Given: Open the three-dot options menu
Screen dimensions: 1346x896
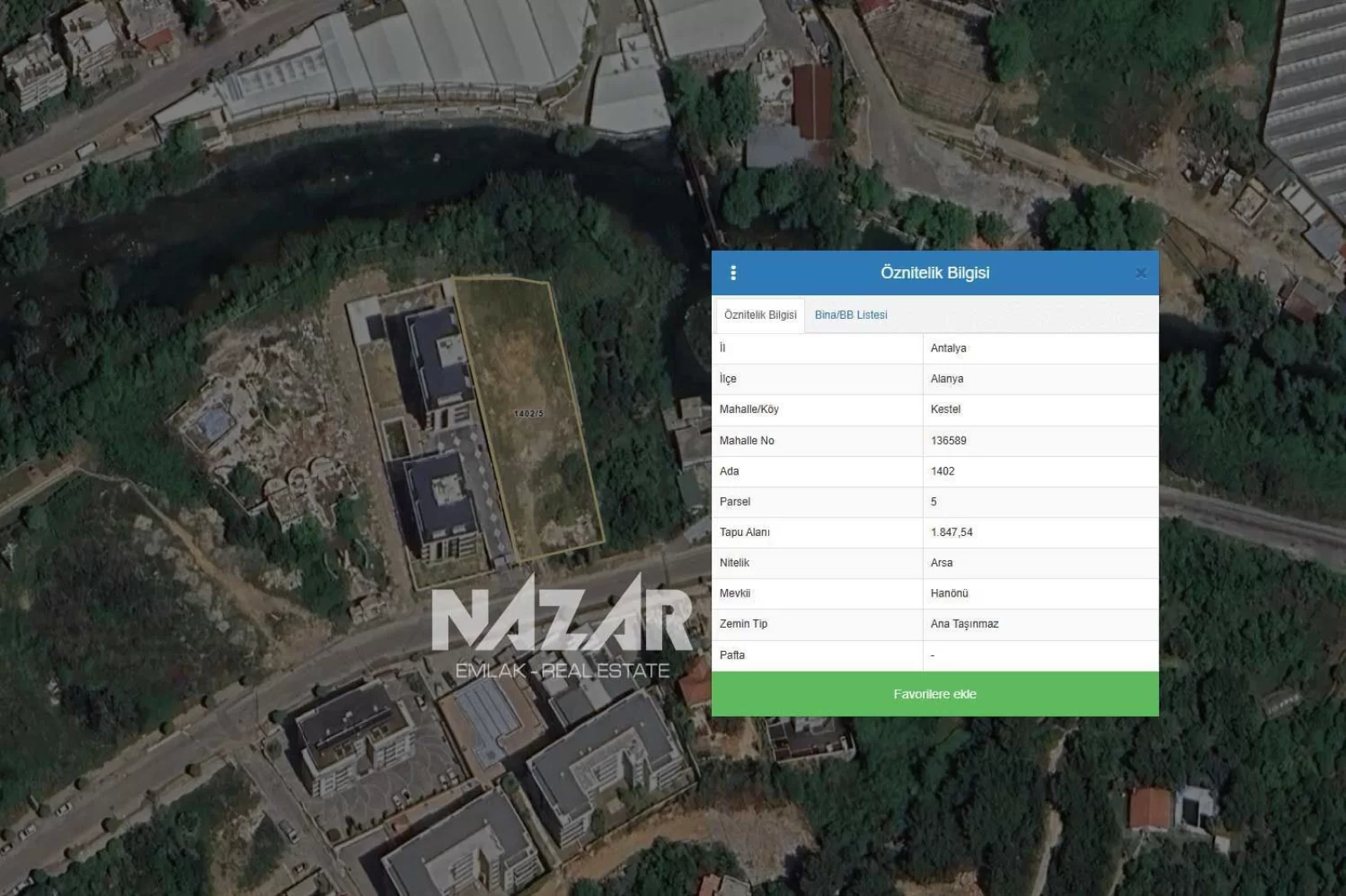Looking at the screenshot, I should [734, 273].
